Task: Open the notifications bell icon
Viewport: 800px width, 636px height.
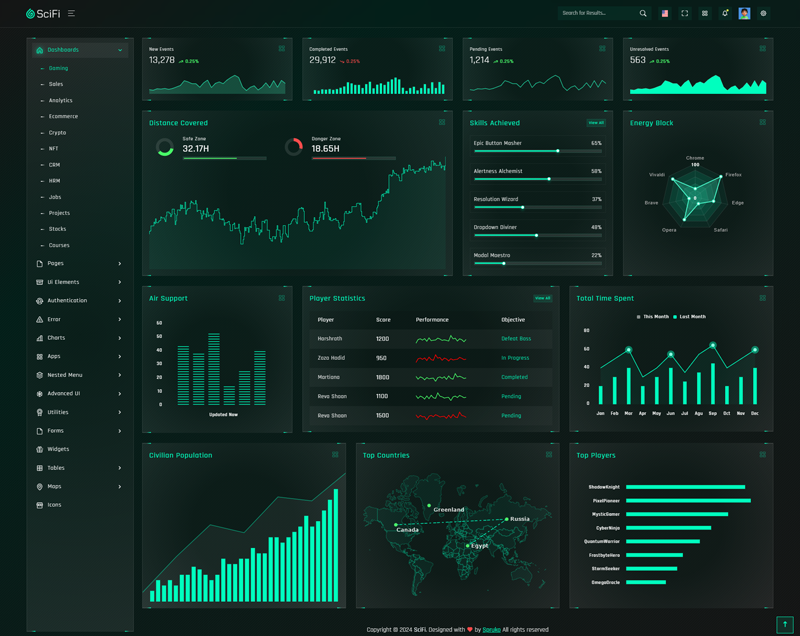Action: (725, 14)
